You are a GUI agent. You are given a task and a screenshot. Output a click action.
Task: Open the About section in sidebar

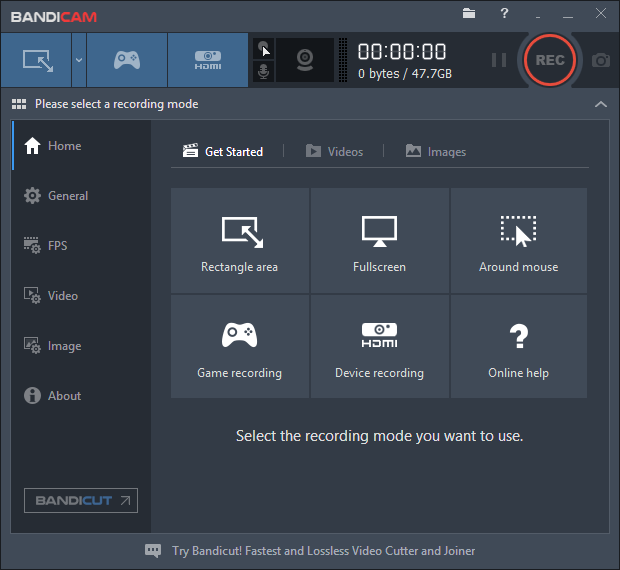coord(81,396)
